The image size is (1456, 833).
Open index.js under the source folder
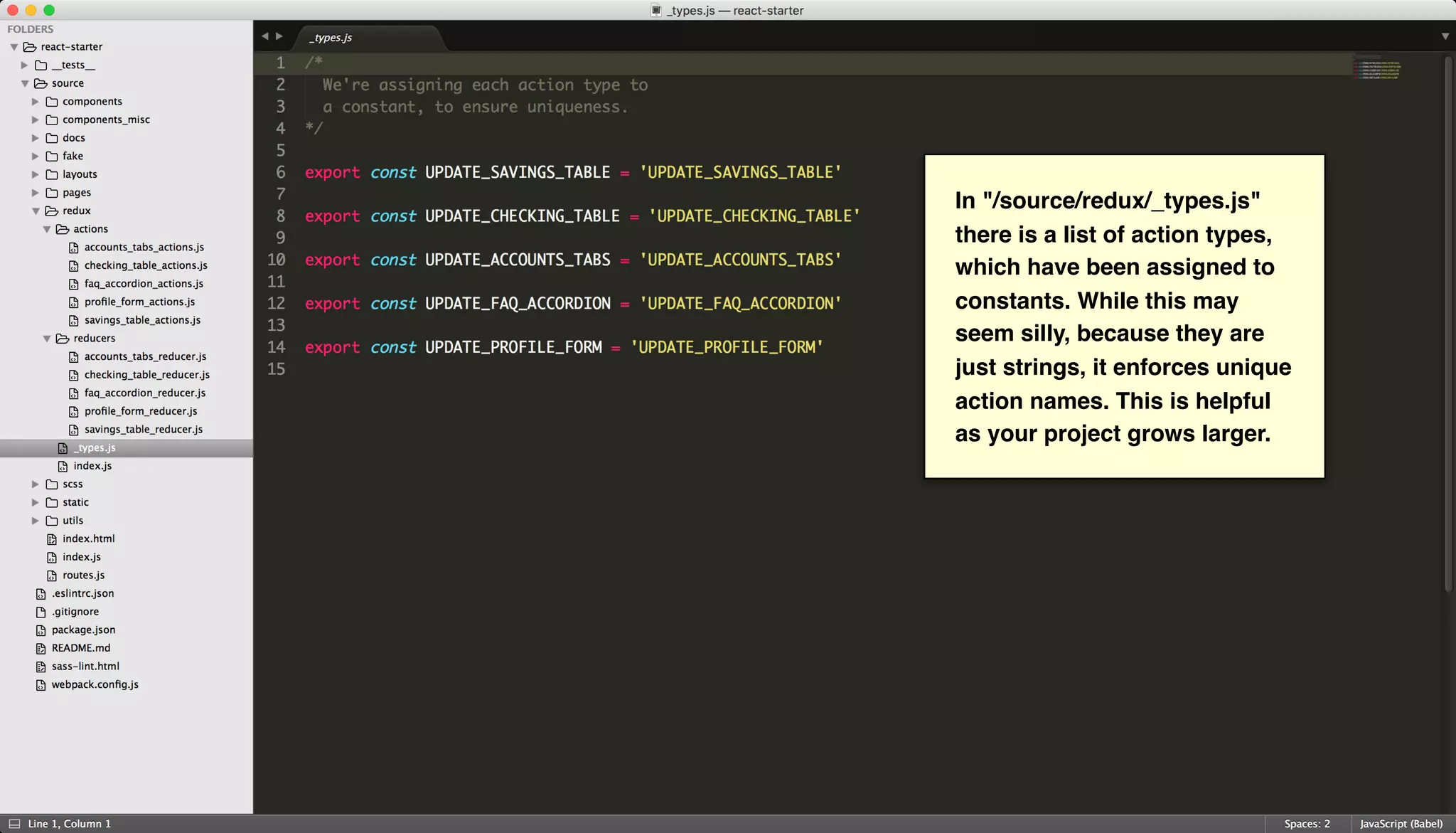click(82, 557)
